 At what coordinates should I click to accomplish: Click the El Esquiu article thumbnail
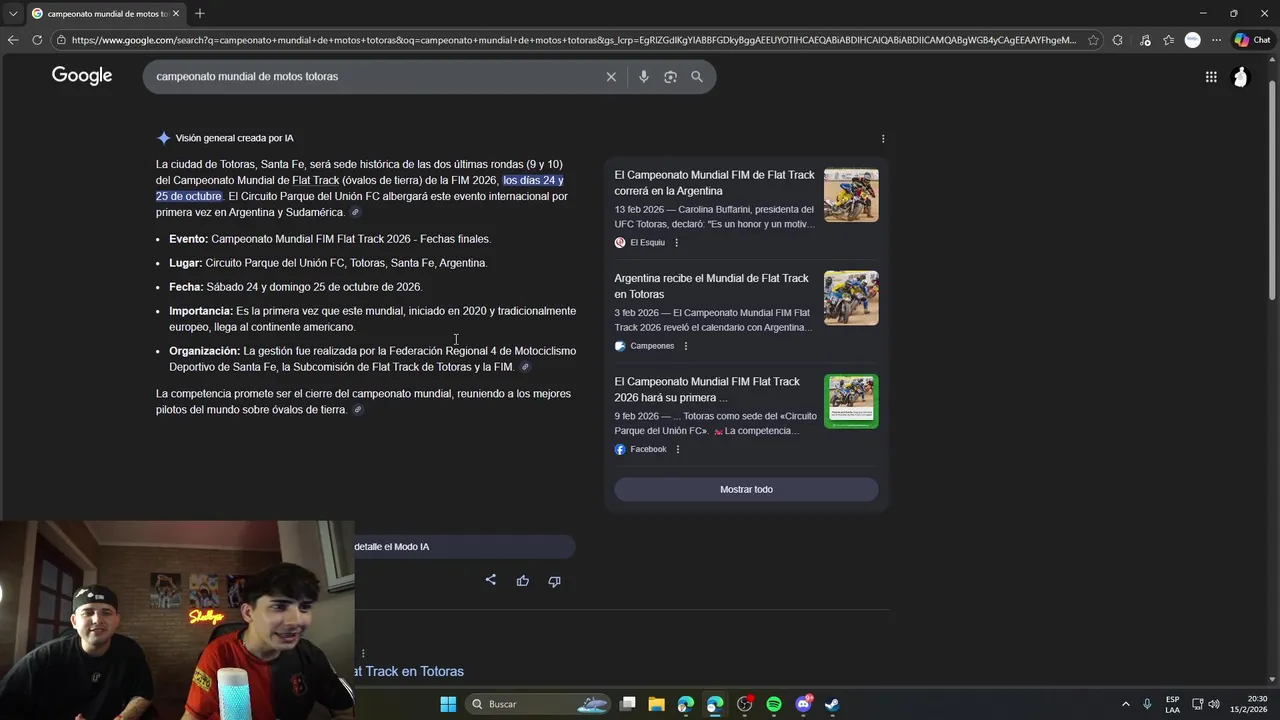coord(851,195)
